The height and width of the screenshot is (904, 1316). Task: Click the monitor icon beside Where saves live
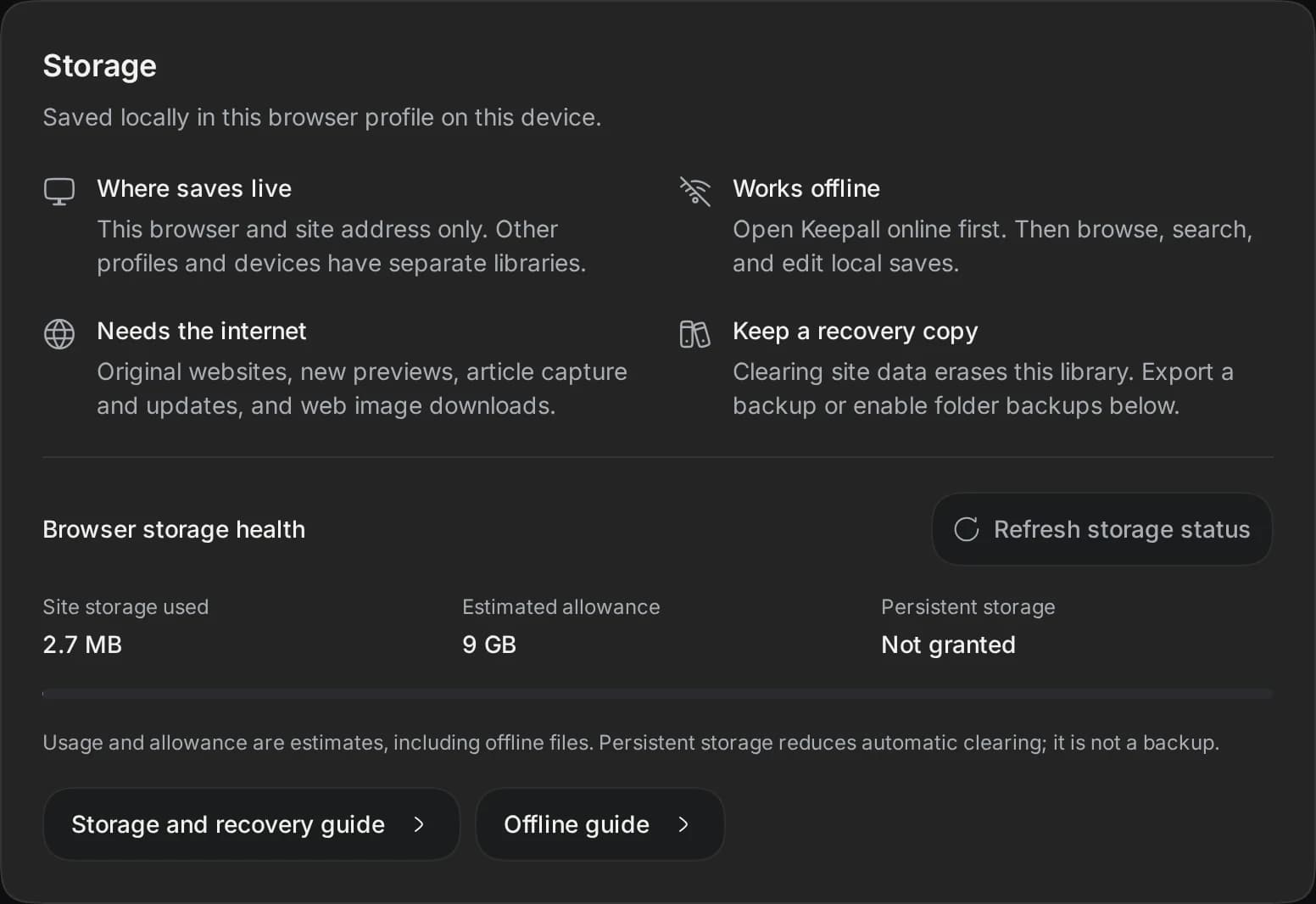click(59, 191)
